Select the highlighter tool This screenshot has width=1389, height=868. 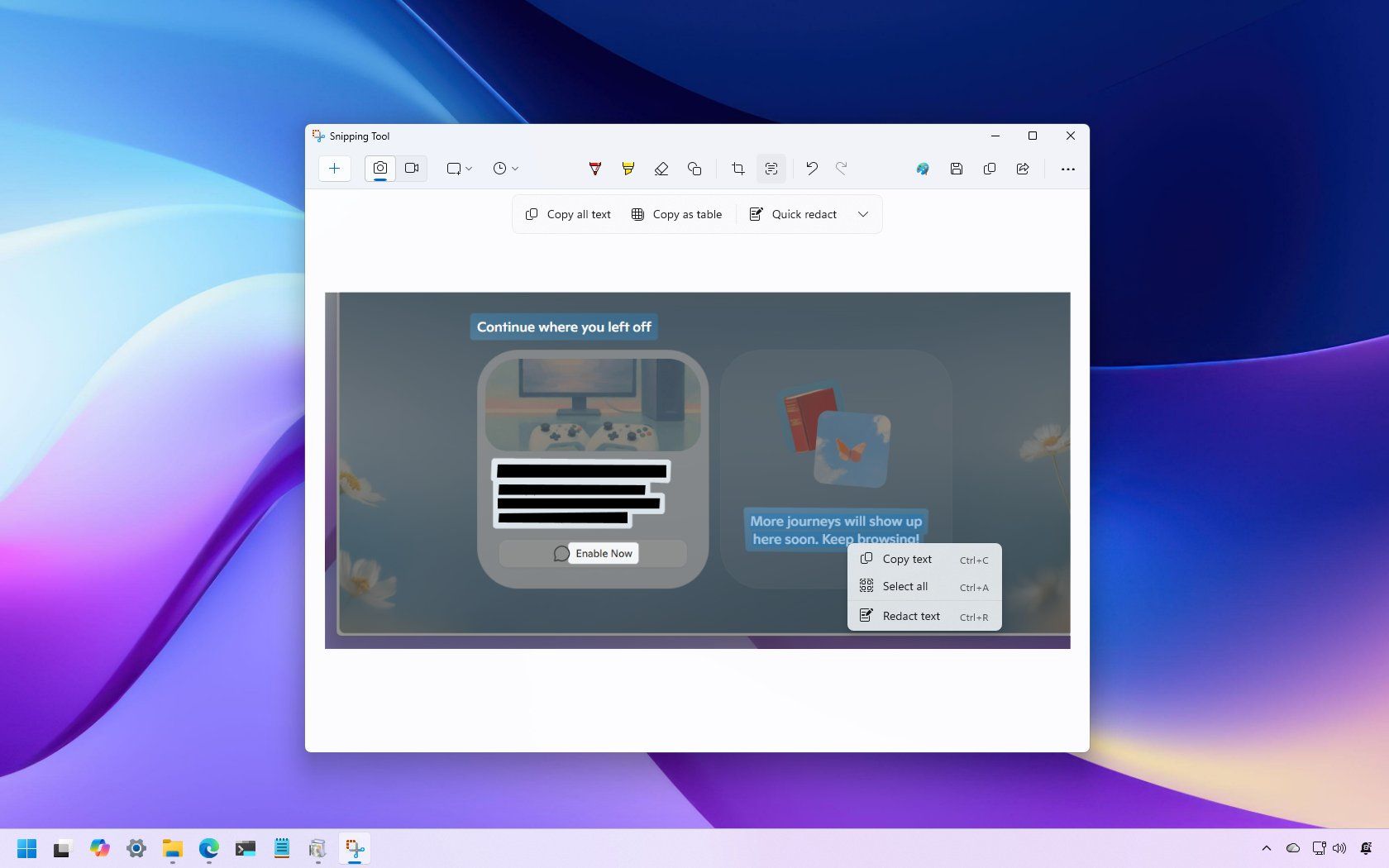[x=628, y=169]
